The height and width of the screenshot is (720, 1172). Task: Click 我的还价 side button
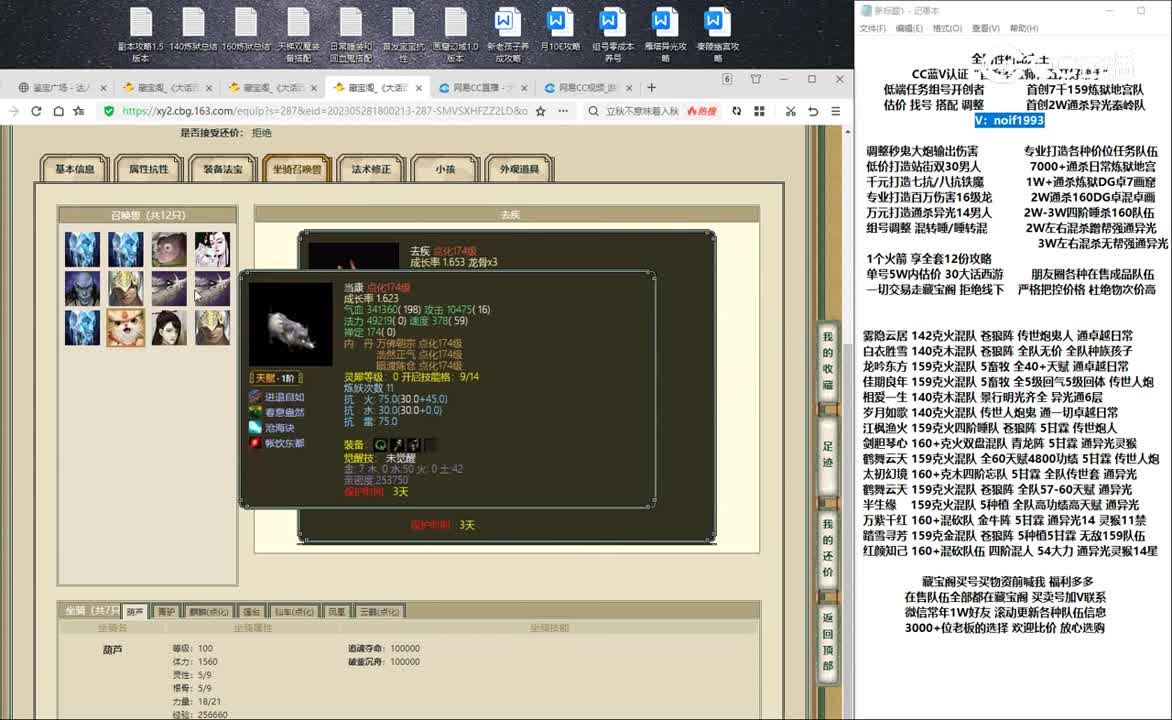pyautogui.click(x=827, y=548)
